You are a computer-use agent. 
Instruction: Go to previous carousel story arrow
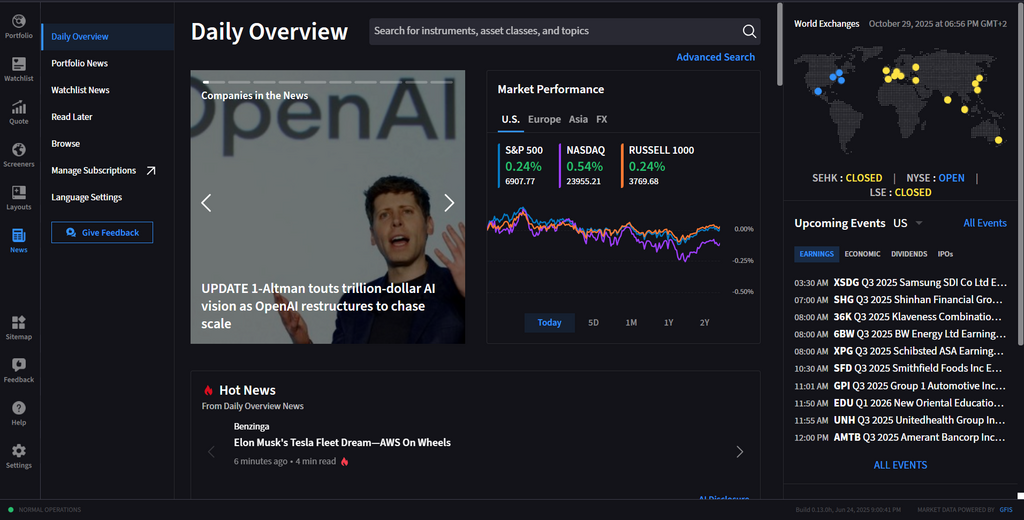pyautogui.click(x=206, y=203)
